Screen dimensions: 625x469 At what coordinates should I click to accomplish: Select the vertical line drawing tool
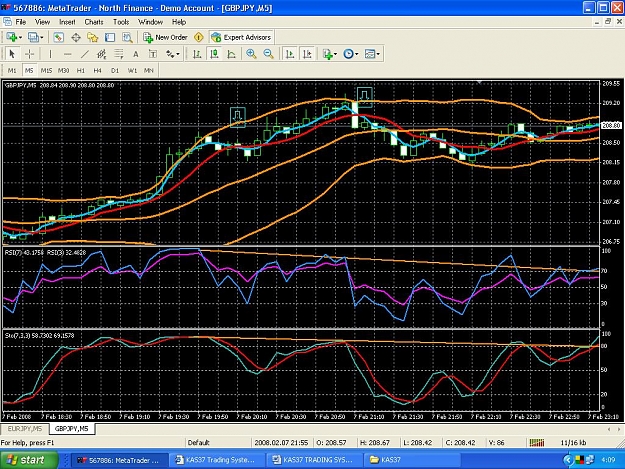pyautogui.click(x=50, y=54)
